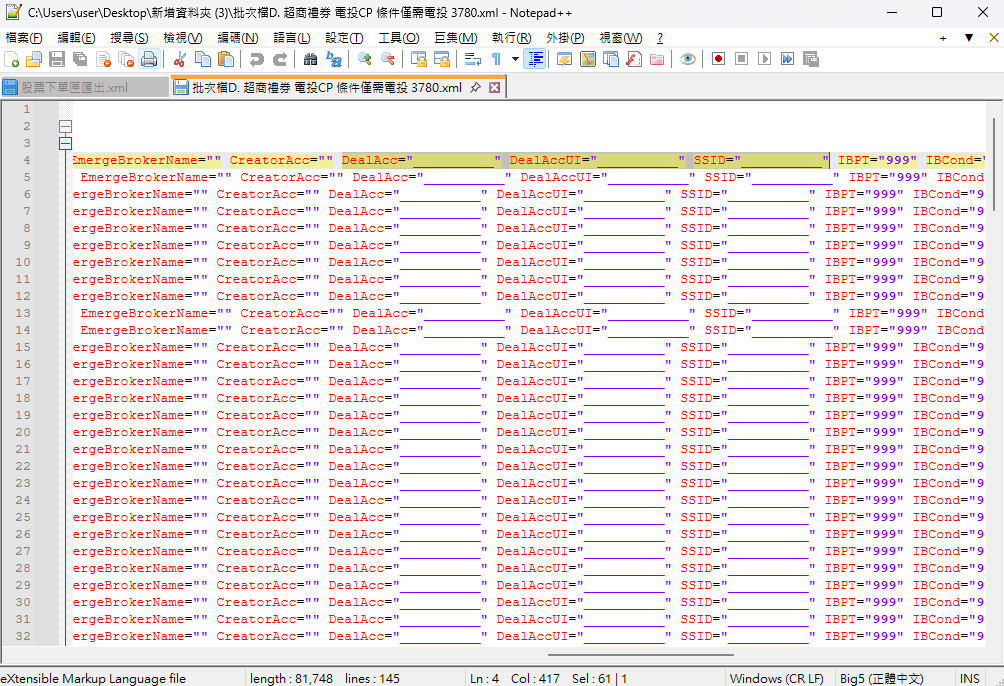This screenshot has width=1004, height=686.
Task: Switch to the 股票下單匣匯出.xml tab
Action: click(x=85, y=88)
